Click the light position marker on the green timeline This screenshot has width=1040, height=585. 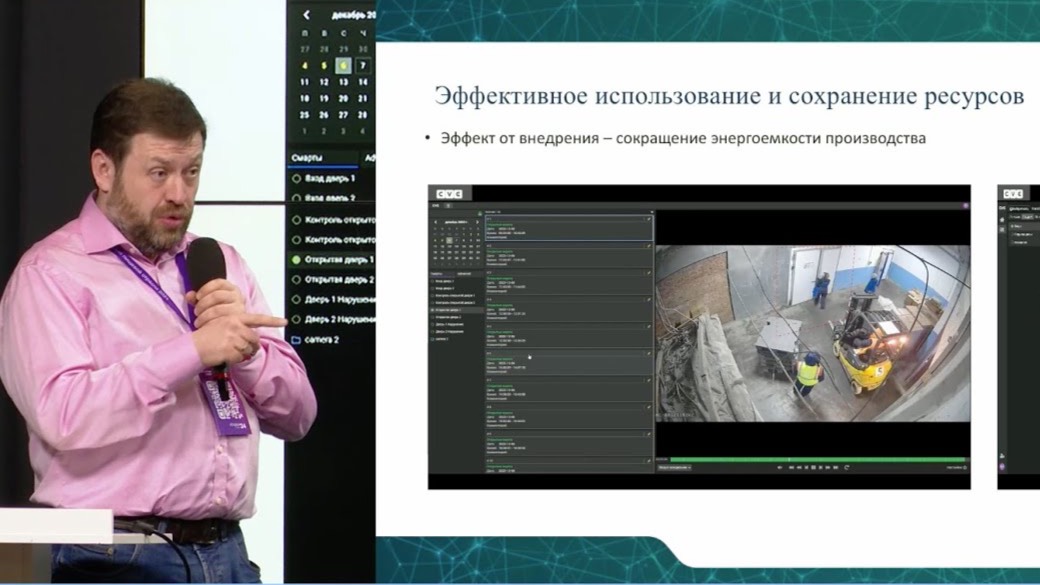click(789, 459)
